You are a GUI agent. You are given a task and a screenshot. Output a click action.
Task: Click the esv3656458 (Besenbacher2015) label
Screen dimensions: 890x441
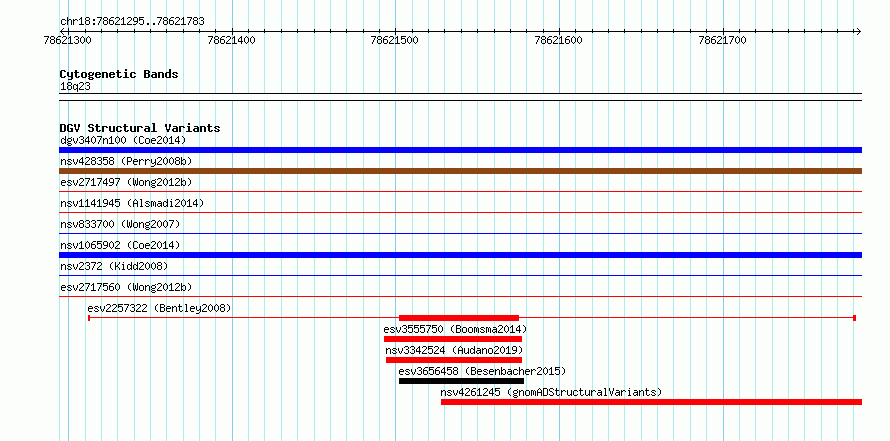pyautogui.click(x=482, y=371)
